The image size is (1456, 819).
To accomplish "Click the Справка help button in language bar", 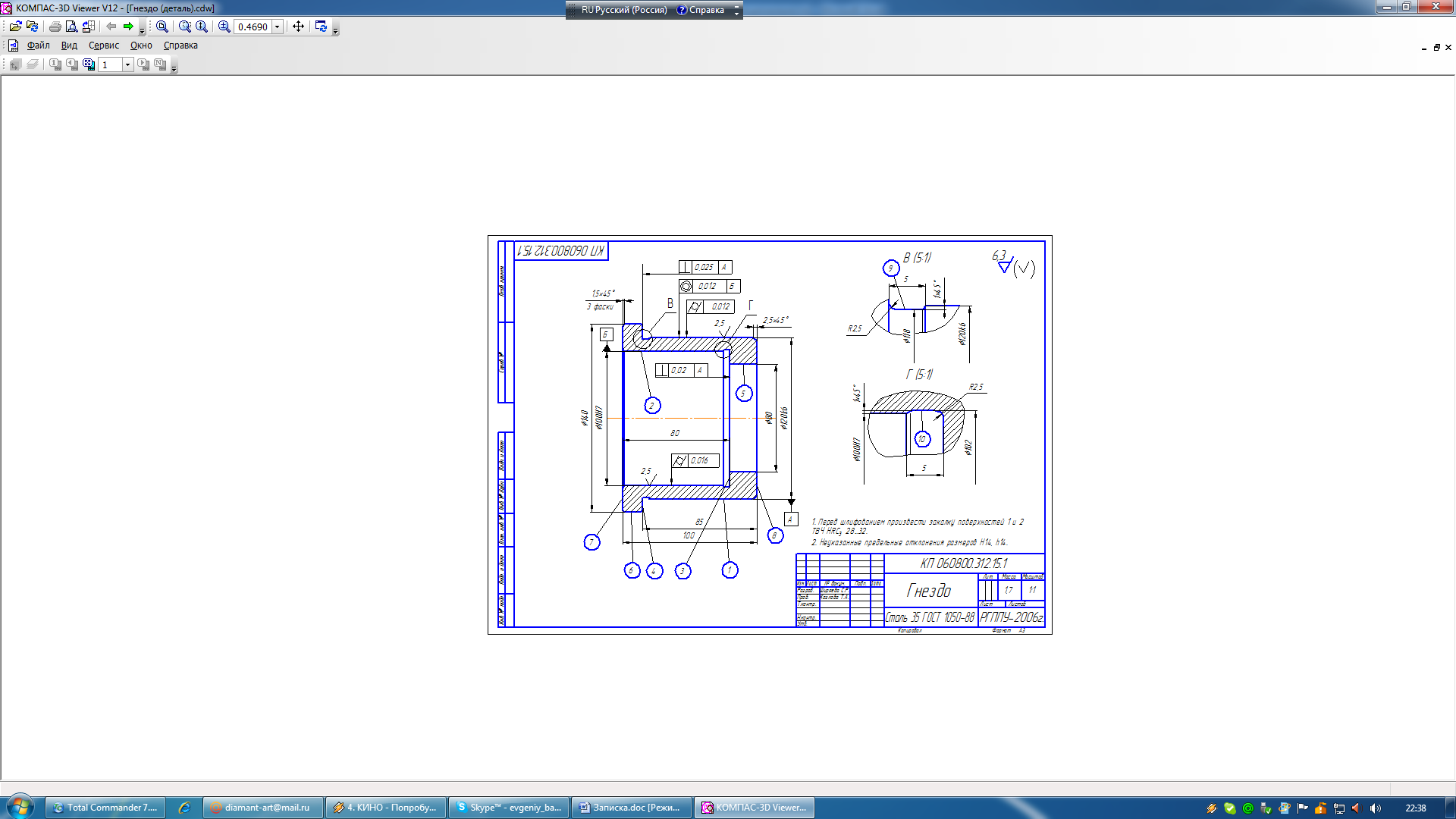I will coord(700,10).
